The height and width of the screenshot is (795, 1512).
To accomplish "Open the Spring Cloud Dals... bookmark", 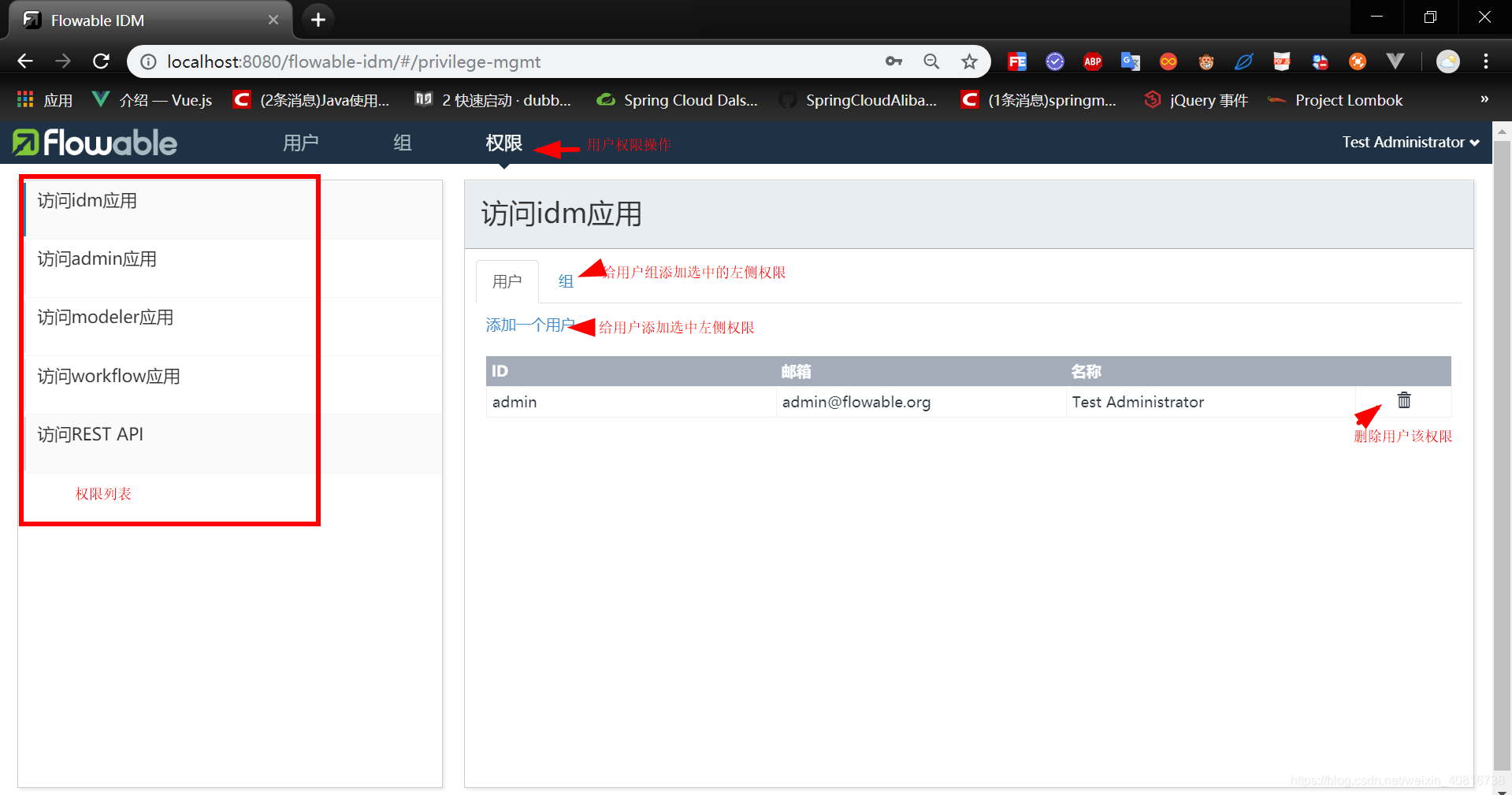I will tap(677, 100).
